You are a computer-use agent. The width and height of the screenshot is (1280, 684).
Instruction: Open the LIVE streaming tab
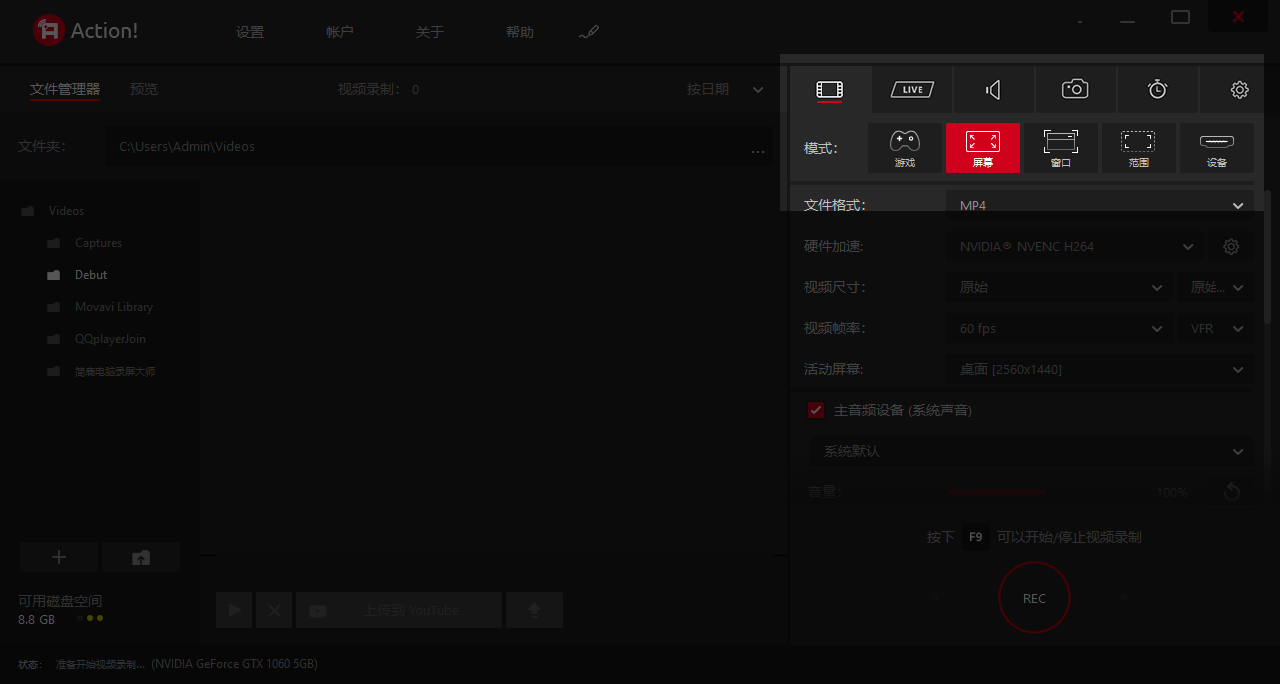(x=911, y=89)
